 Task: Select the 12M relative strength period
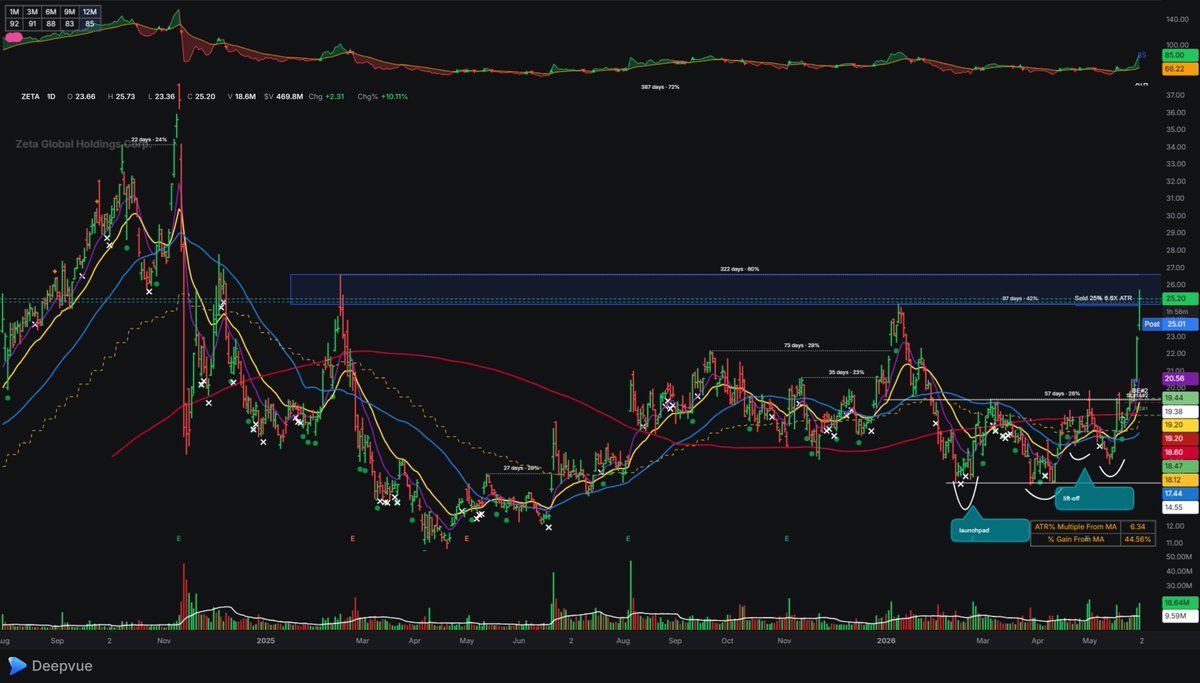90,12
